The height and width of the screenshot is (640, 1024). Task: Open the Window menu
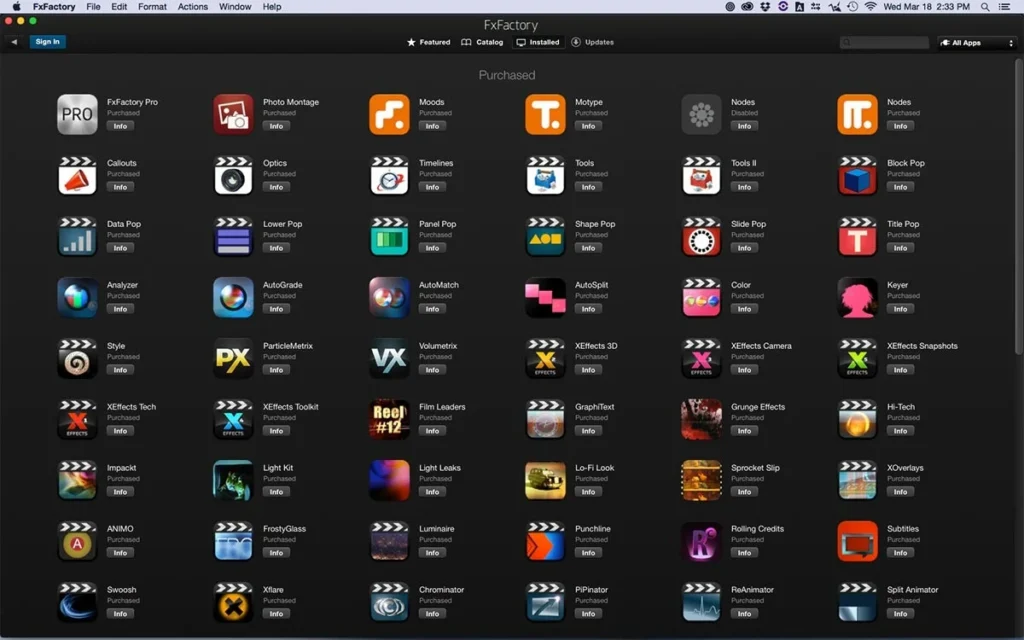coord(234,7)
